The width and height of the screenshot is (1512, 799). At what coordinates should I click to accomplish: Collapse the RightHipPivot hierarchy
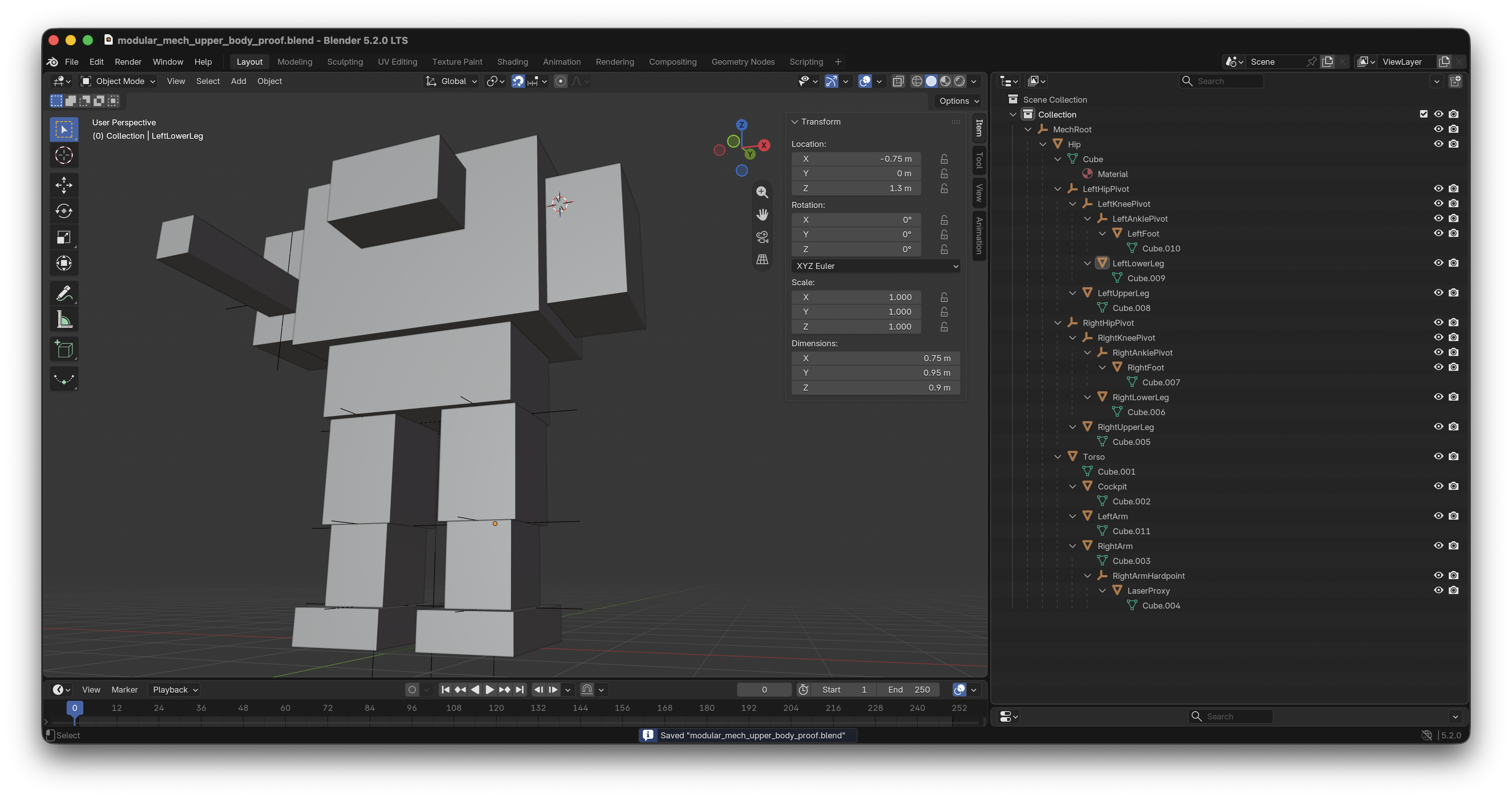coord(1058,323)
